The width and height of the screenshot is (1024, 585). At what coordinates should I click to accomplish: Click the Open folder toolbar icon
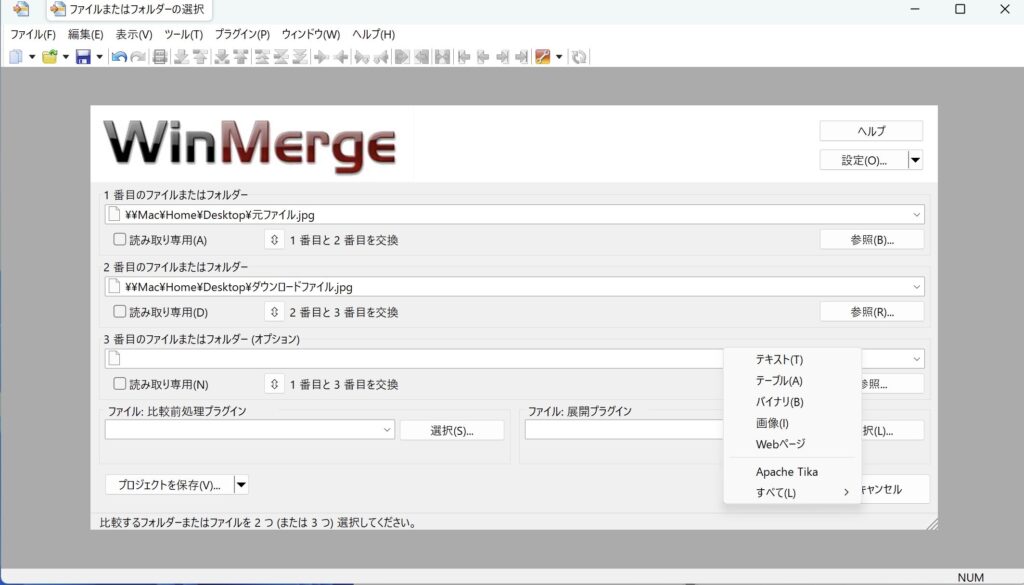click(50, 57)
